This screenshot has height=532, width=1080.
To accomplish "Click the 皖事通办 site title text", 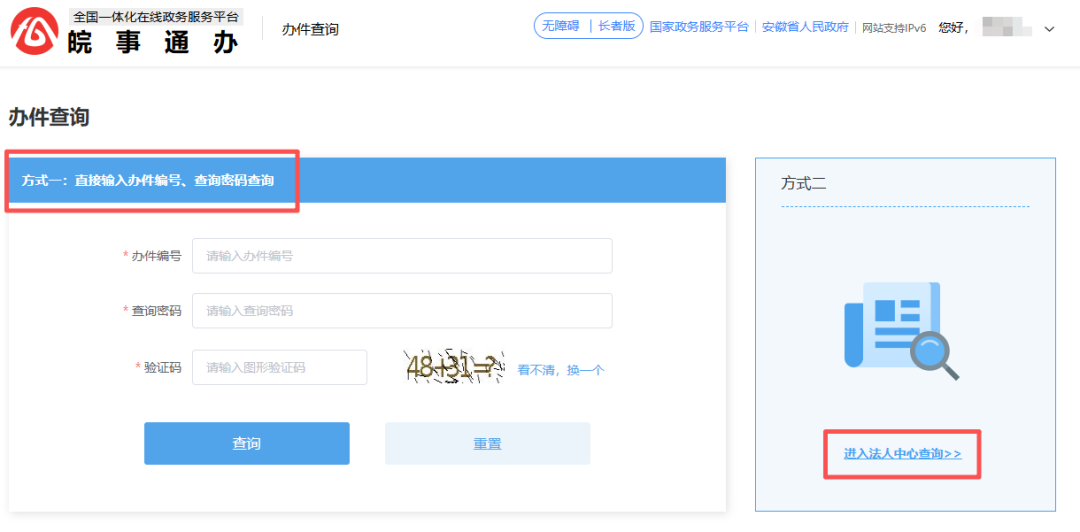I will [x=153, y=42].
